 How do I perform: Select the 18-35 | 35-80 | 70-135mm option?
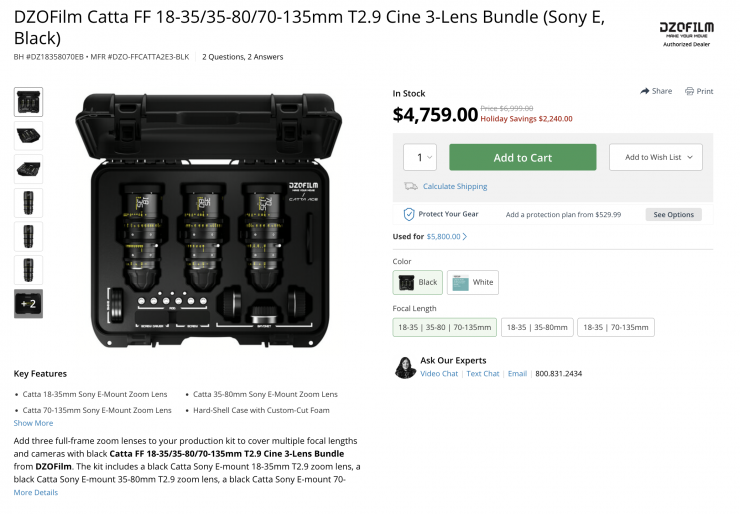tap(444, 327)
